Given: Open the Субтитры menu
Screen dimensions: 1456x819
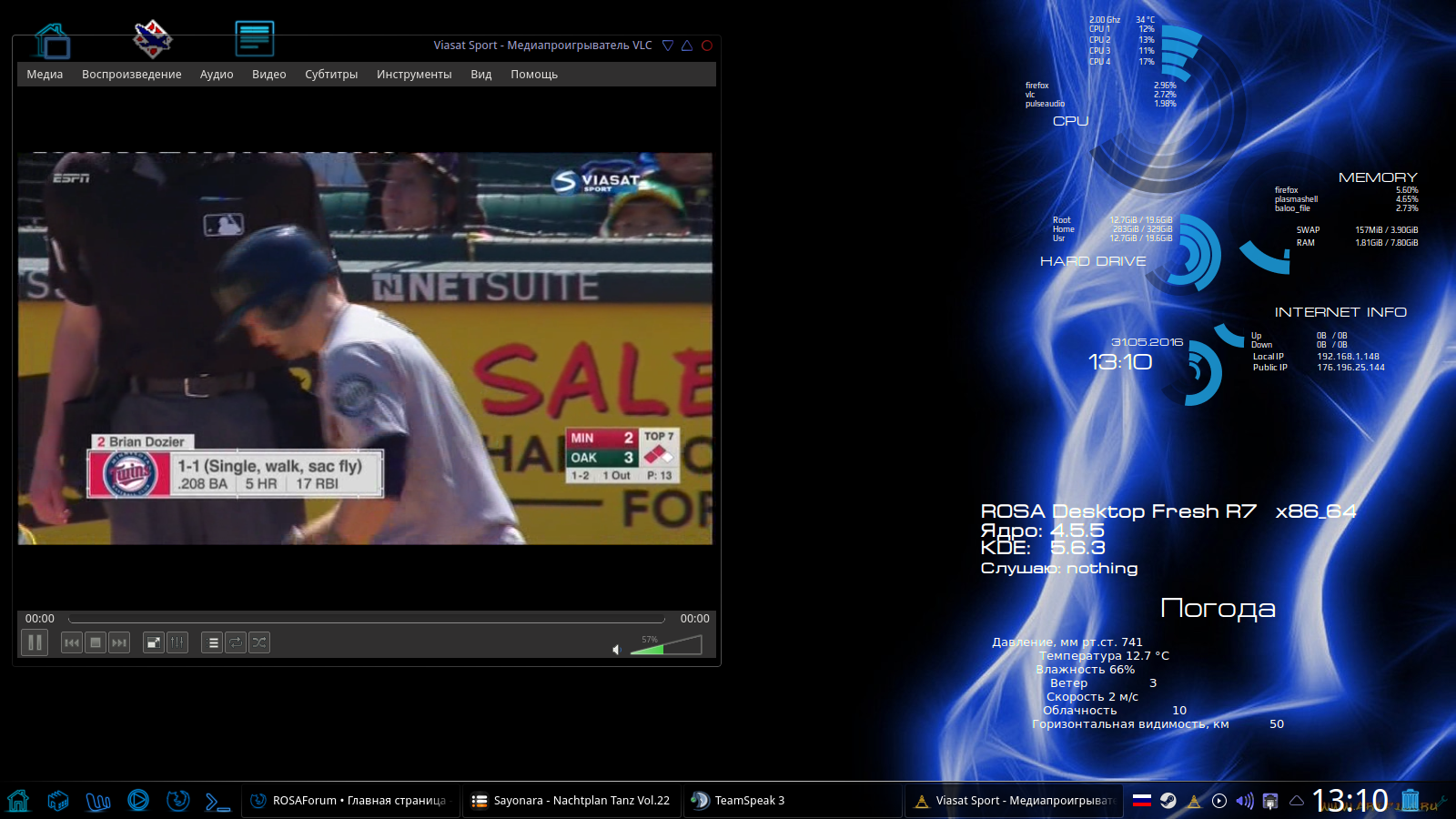Looking at the screenshot, I should 331,75.
